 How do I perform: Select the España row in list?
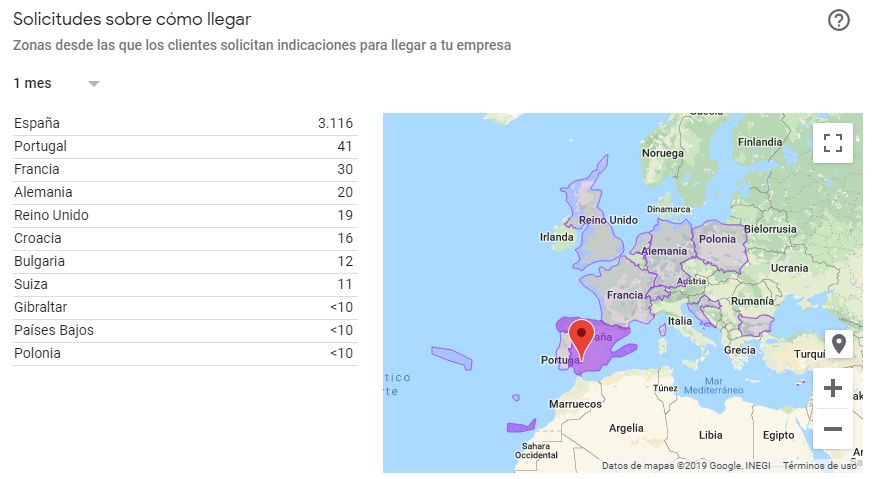pyautogui.click(x=184, y=123)
